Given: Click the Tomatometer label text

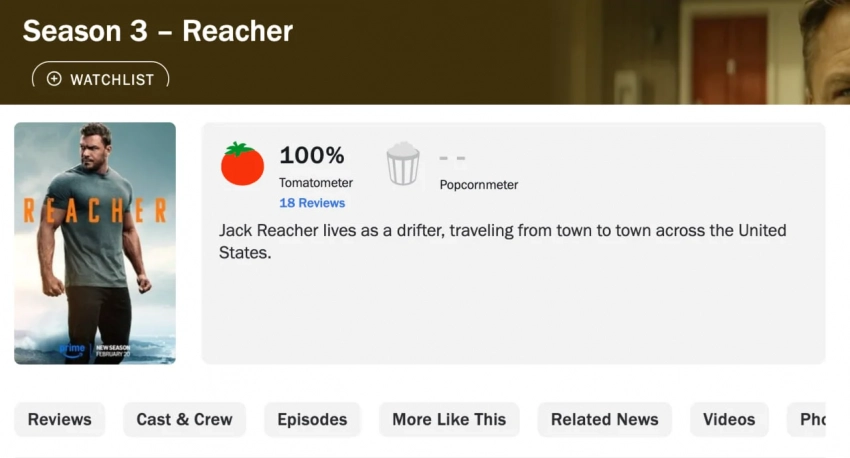Looking at the screenshot, I should click(x=316, y=183).
